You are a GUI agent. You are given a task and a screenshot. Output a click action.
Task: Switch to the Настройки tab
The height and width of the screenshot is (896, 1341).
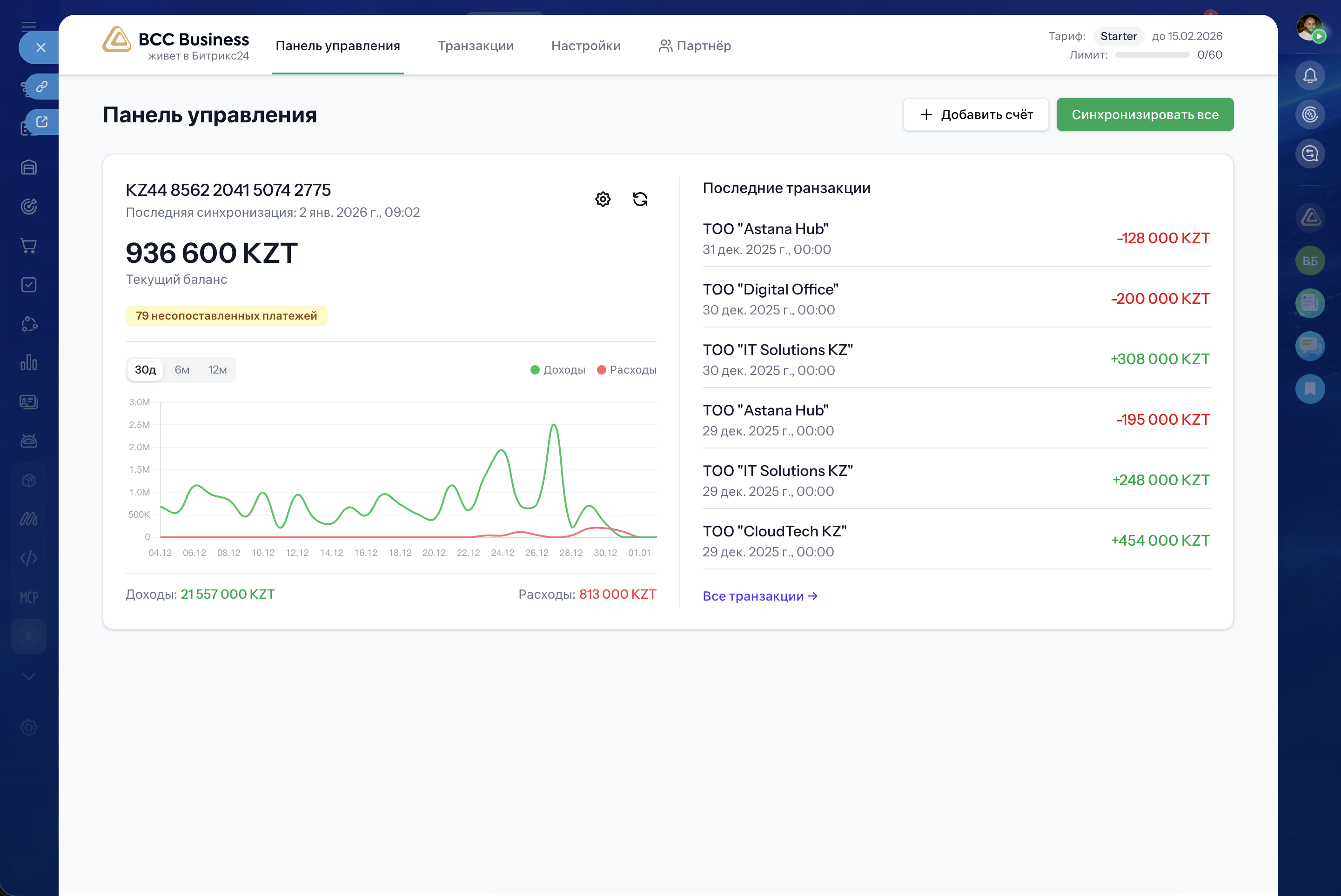tap(586, 46)
